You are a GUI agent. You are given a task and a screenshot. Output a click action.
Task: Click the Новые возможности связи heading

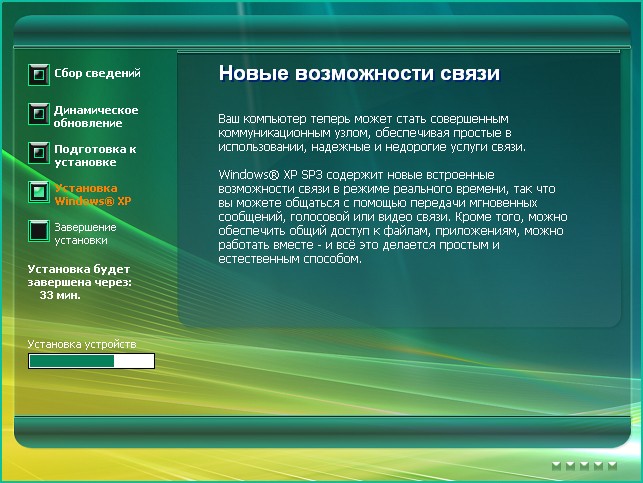coord(358,74)
